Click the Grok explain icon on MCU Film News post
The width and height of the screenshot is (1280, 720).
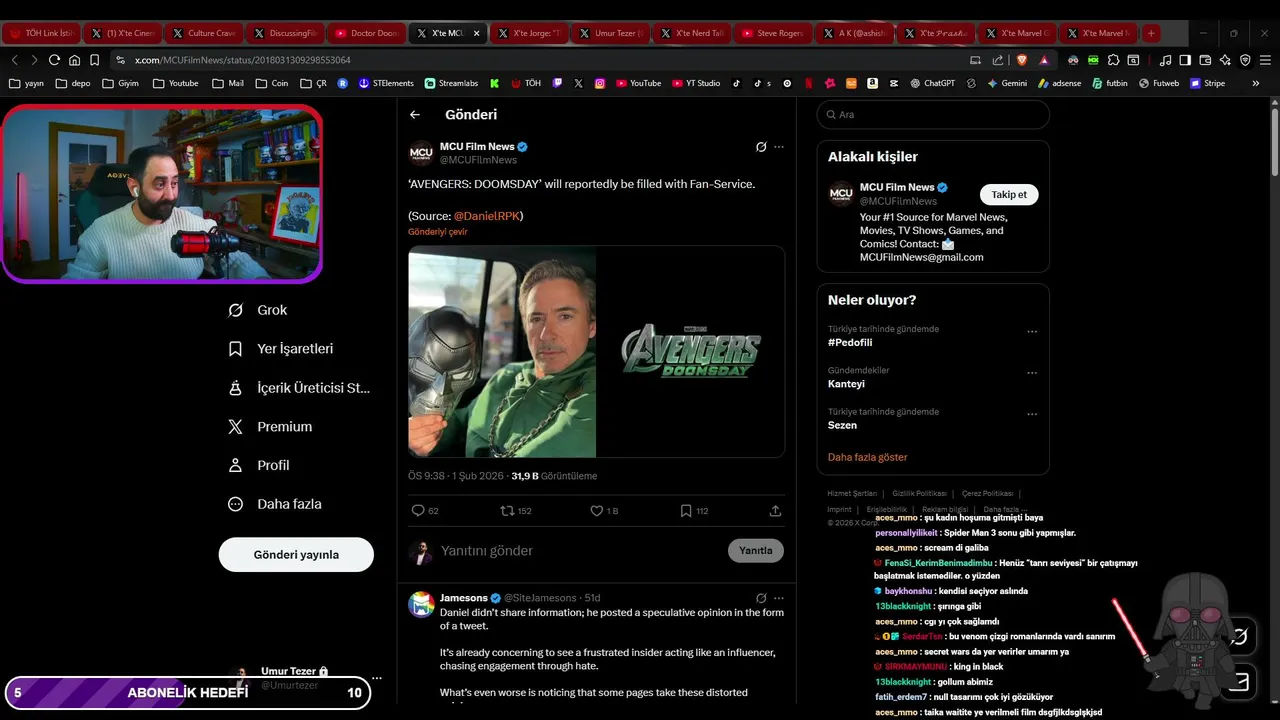(761, 147)
